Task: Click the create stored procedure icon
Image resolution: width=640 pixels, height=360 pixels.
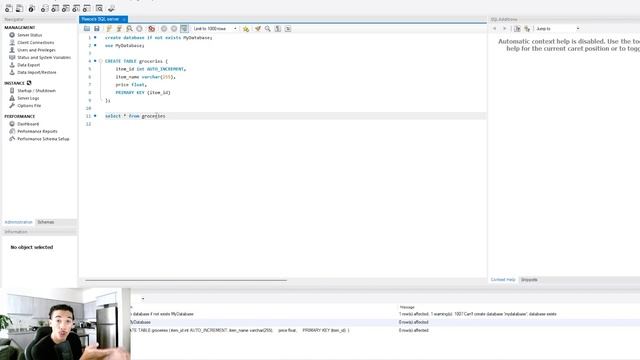Action: pyautogui.click(x=76, y=8)
